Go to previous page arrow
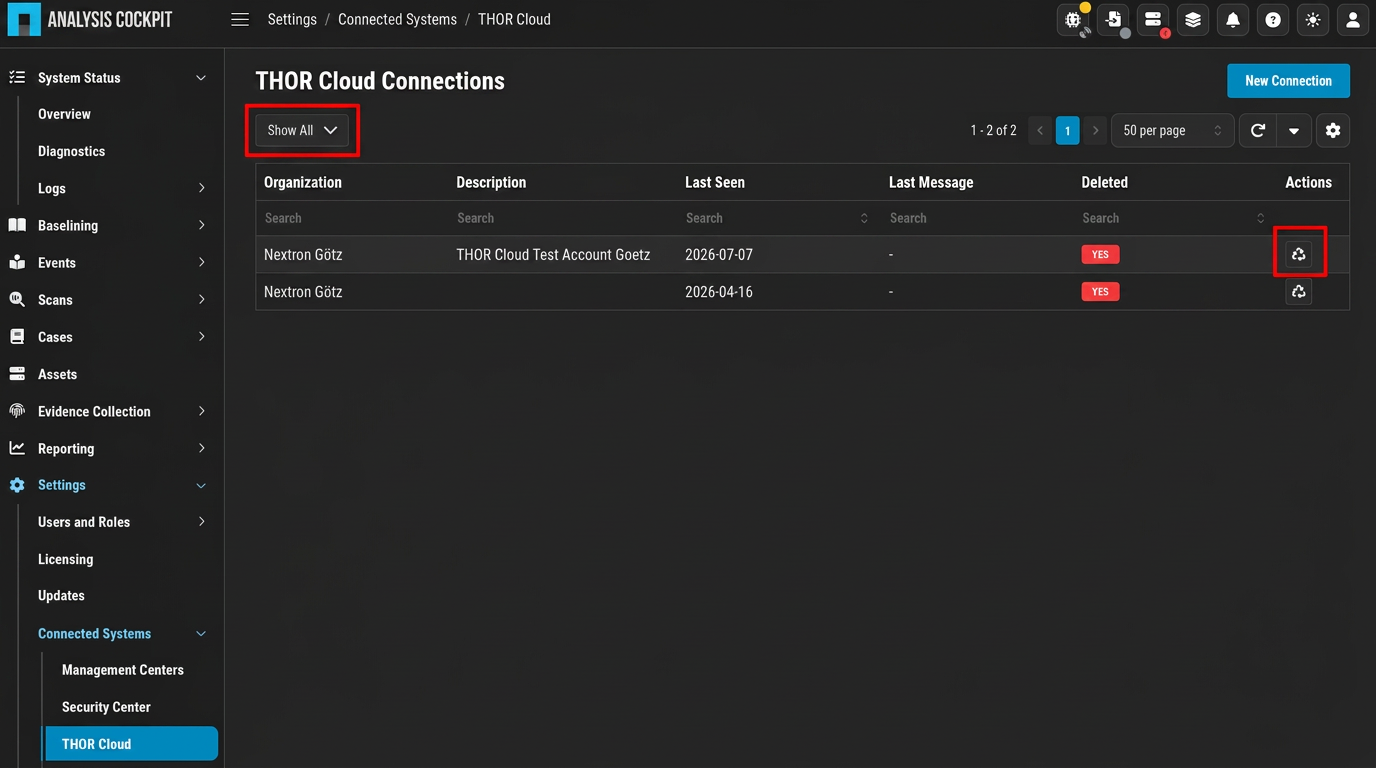The height and width of the screenshot is (768, 1376). pos(1040,131)
